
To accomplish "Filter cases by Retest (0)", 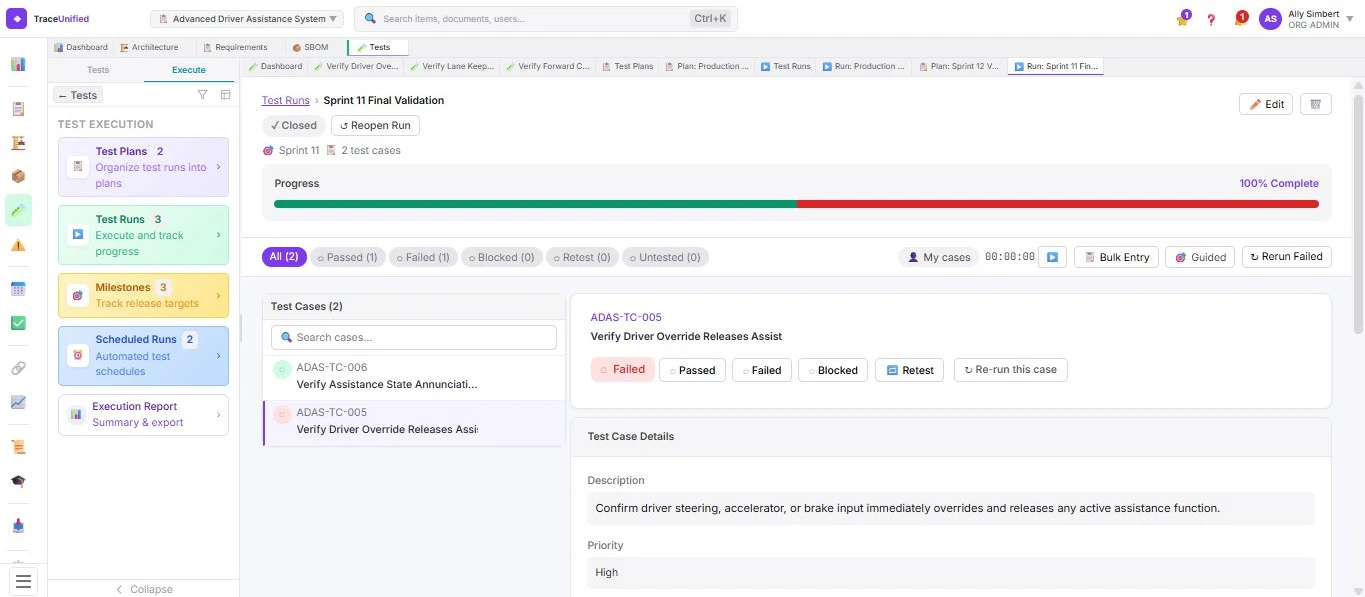I will click(x=582, y=257).
